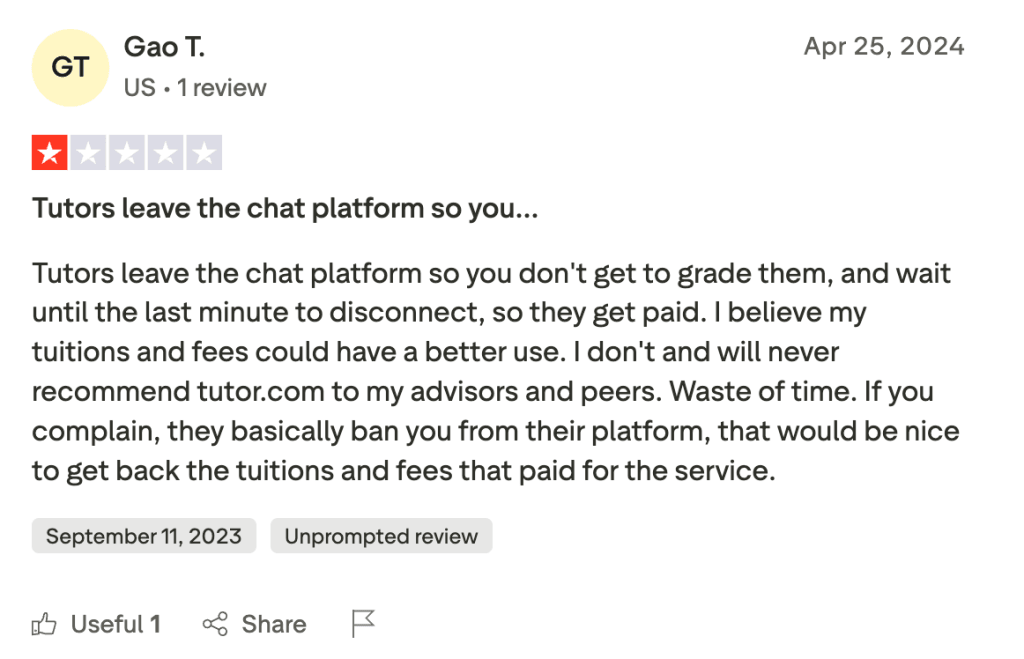Click the thumbs-up Useful icon
This screenshot has height=659, width=1024.
(45, 624)
